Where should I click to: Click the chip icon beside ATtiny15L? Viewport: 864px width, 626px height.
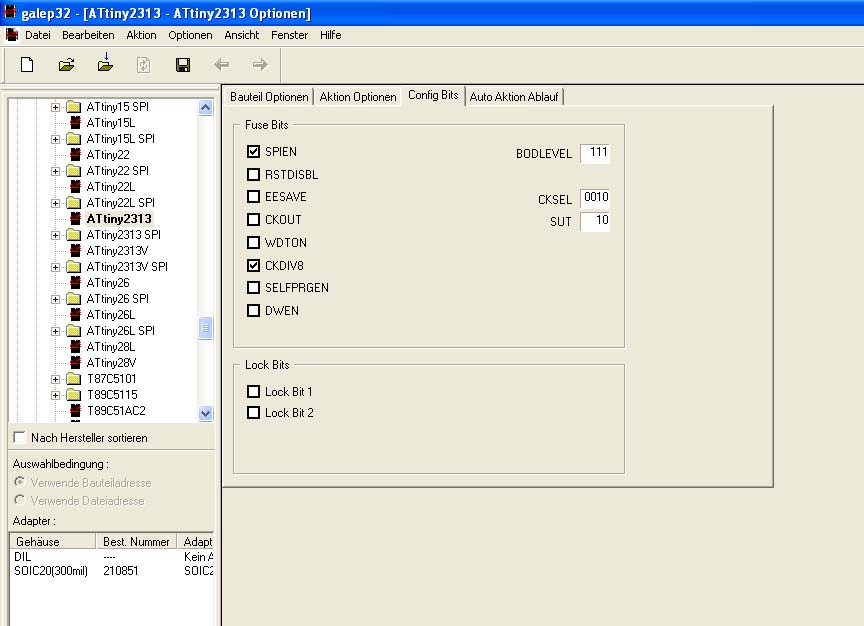pos(76,122)
